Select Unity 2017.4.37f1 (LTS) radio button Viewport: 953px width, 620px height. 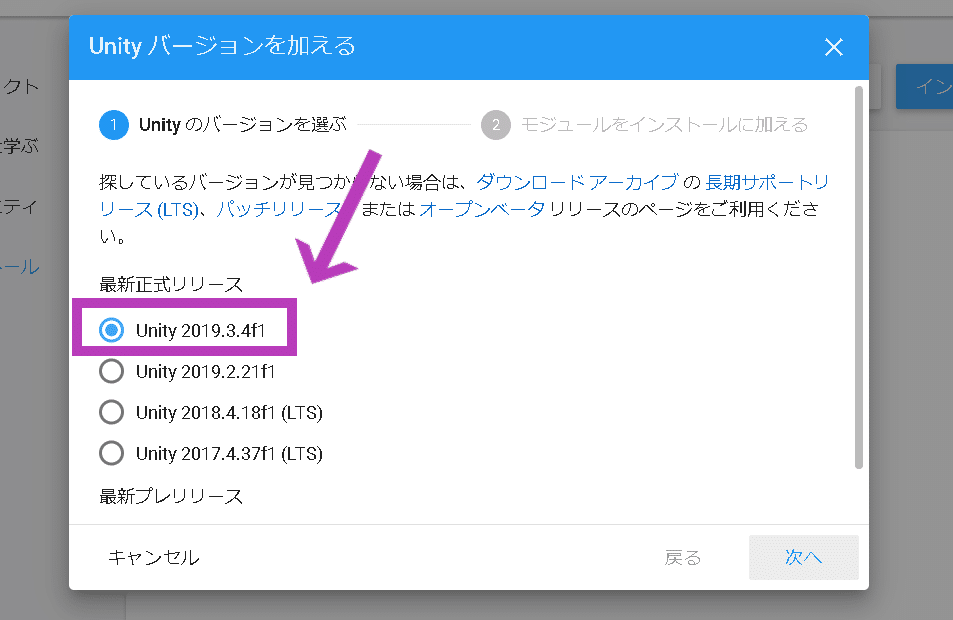click(111, 453)
